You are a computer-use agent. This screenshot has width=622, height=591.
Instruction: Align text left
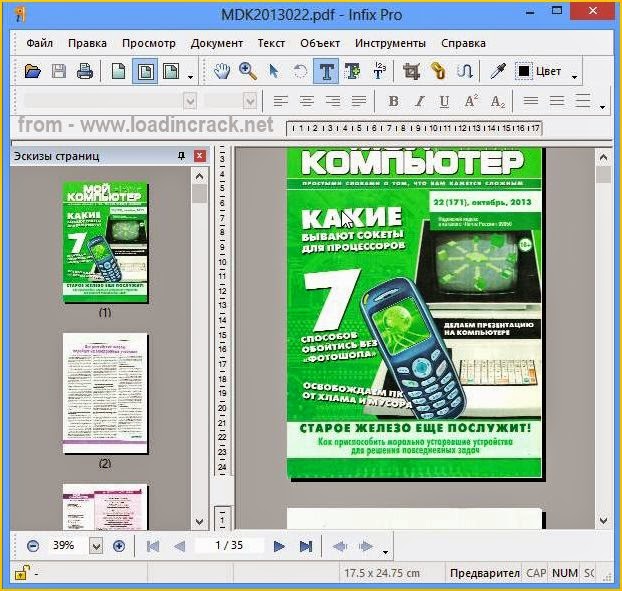click(280, 102)
